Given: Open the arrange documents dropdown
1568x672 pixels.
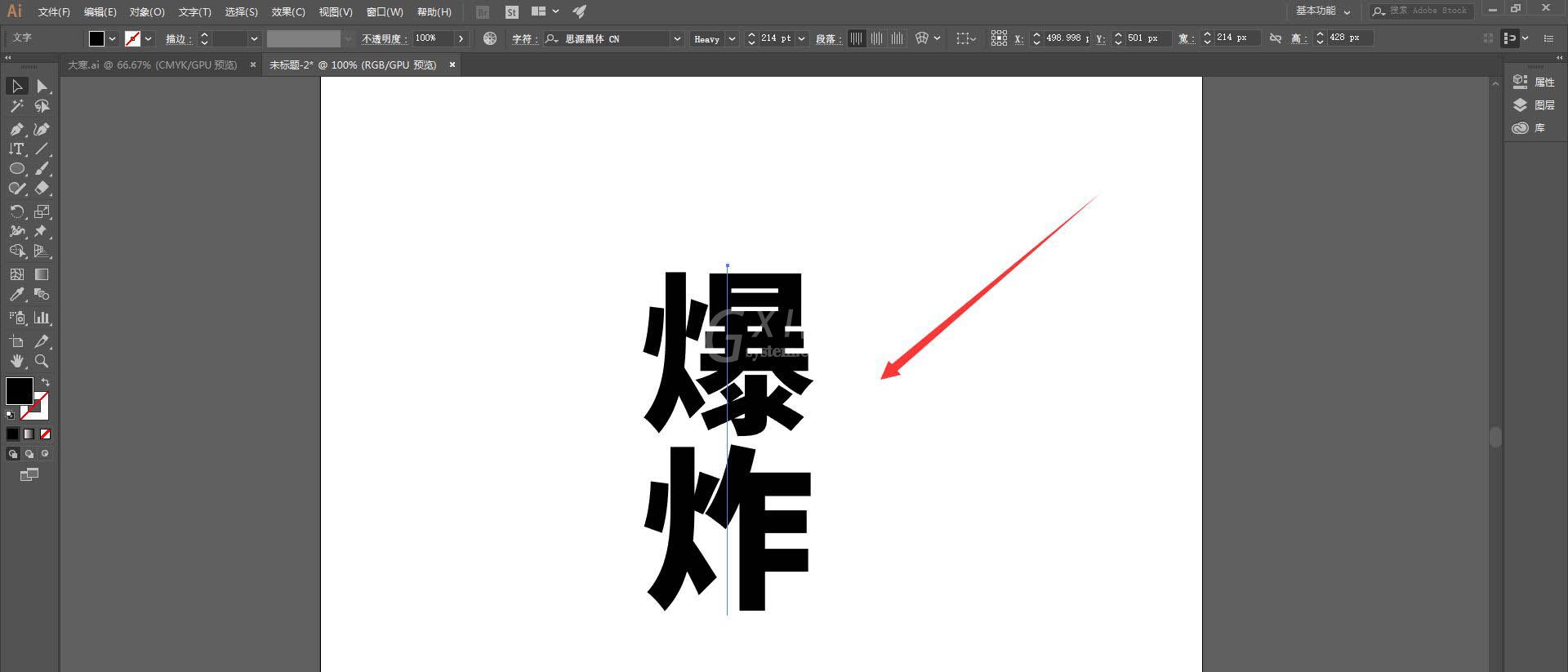Looking at the screenshot, I should pyautogui.click(x=545, y=11).
